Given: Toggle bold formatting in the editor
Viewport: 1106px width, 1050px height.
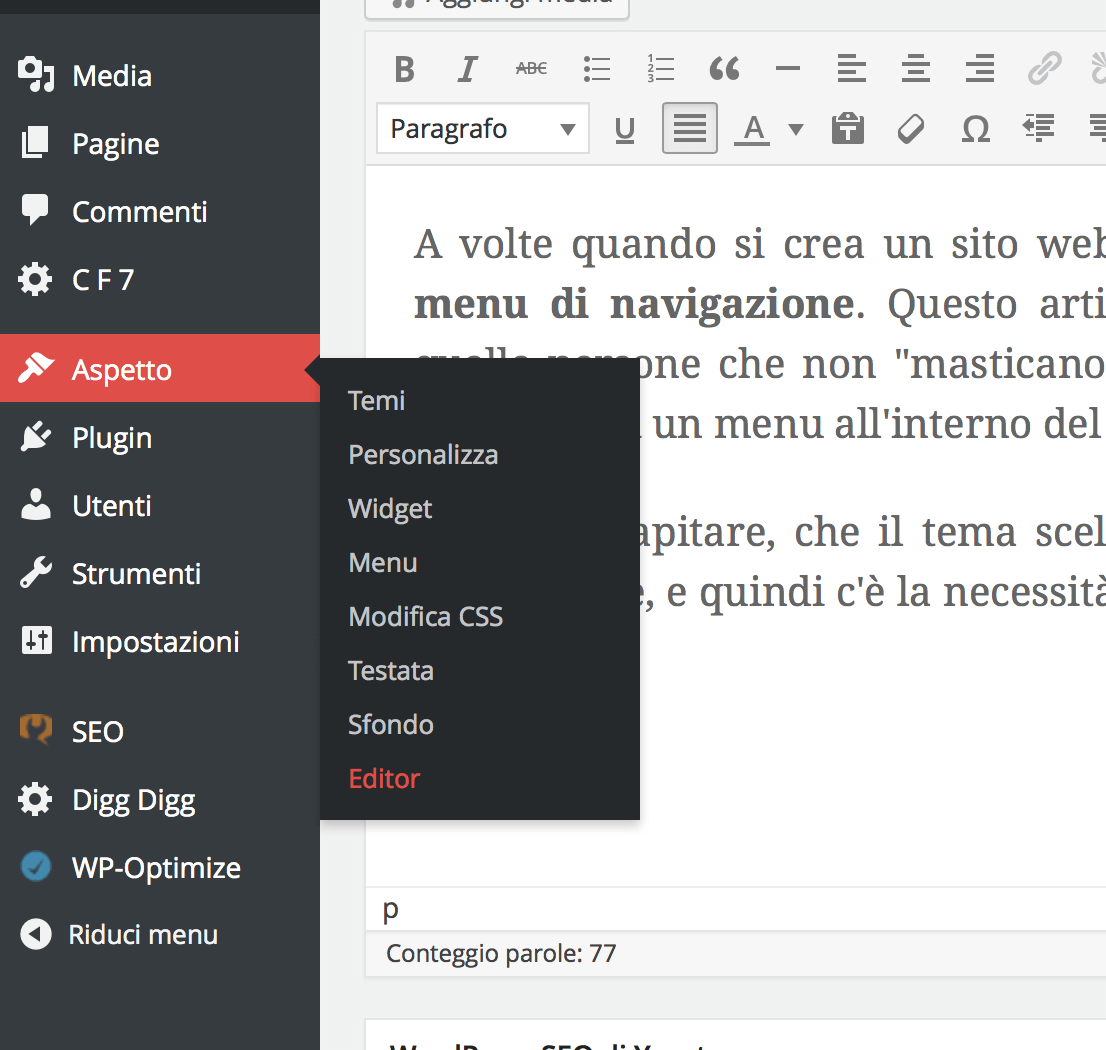Looking at the screenshot, I should [404, 69].
